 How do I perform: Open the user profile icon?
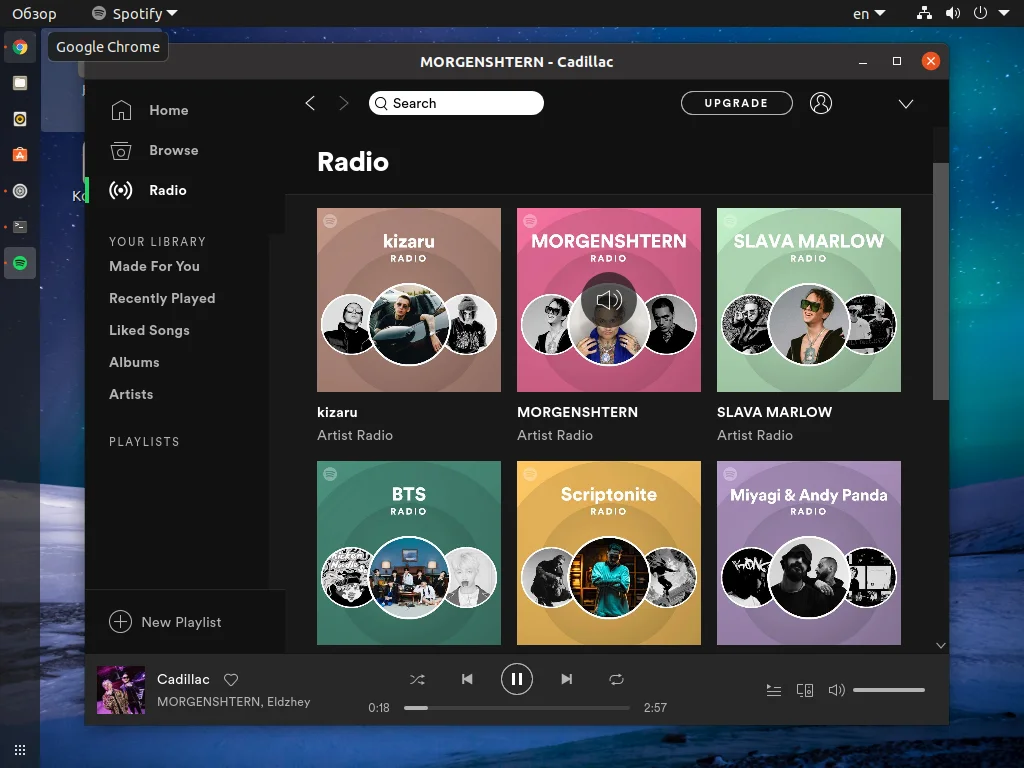pos(821,103)
